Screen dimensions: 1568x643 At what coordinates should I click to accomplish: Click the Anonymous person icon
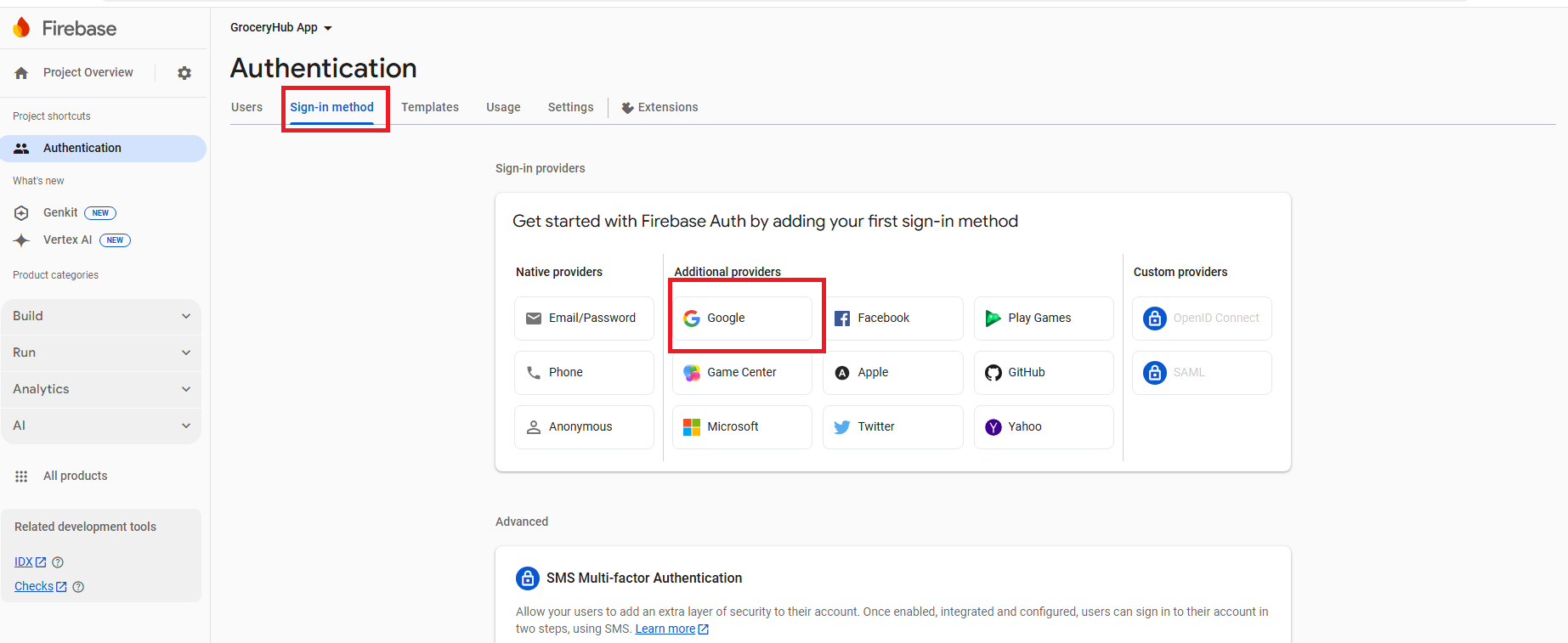534,427
